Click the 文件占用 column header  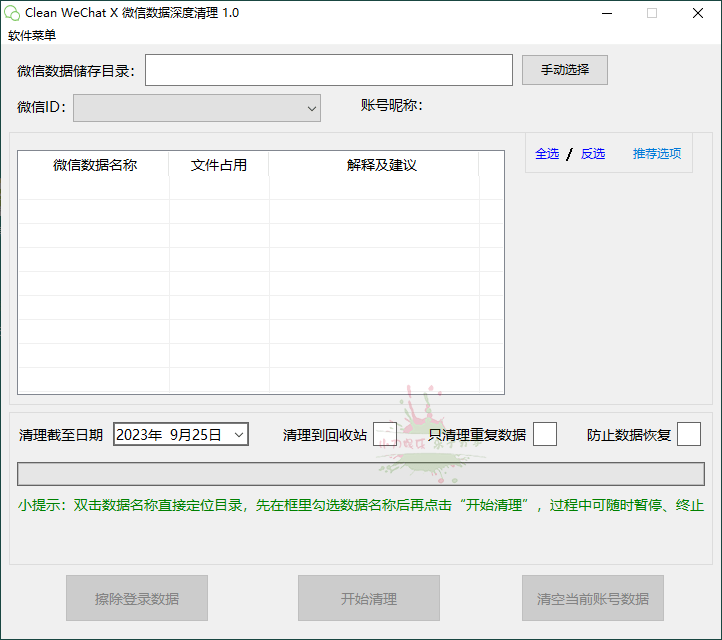[x=219, y=165]
